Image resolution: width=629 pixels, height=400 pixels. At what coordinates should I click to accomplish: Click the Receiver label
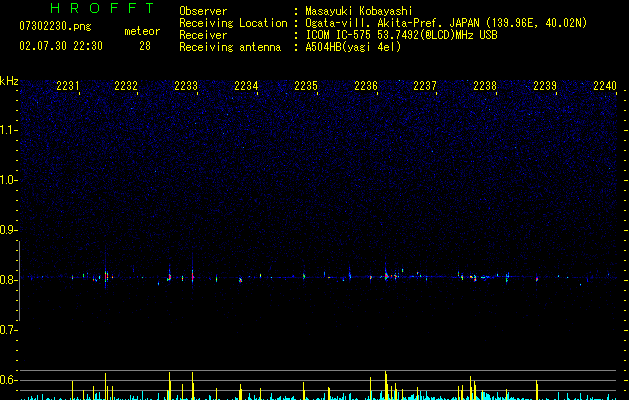(203, 35)
